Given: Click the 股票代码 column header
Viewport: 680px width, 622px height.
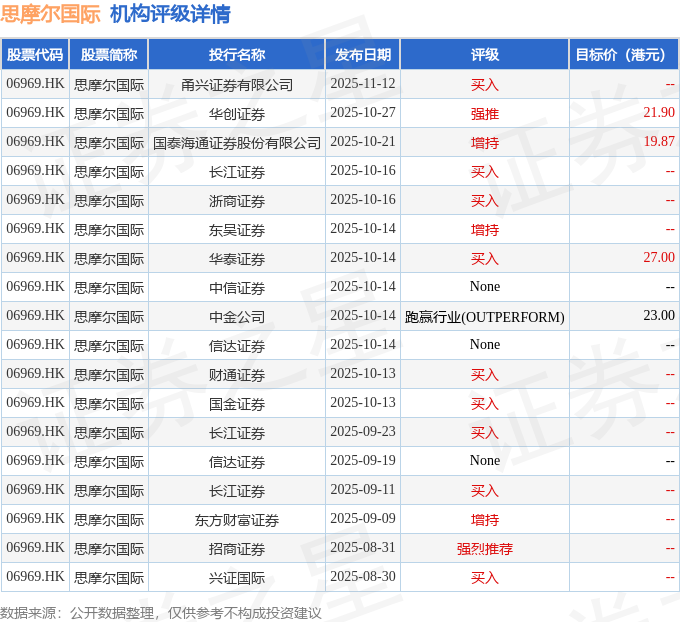Looking at the screenshot, I should 35,55.
